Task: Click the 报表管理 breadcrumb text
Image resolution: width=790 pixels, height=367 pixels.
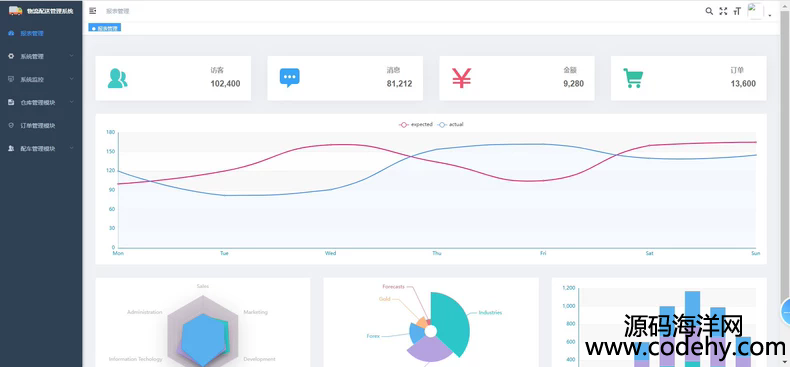Action: point(117,11)
